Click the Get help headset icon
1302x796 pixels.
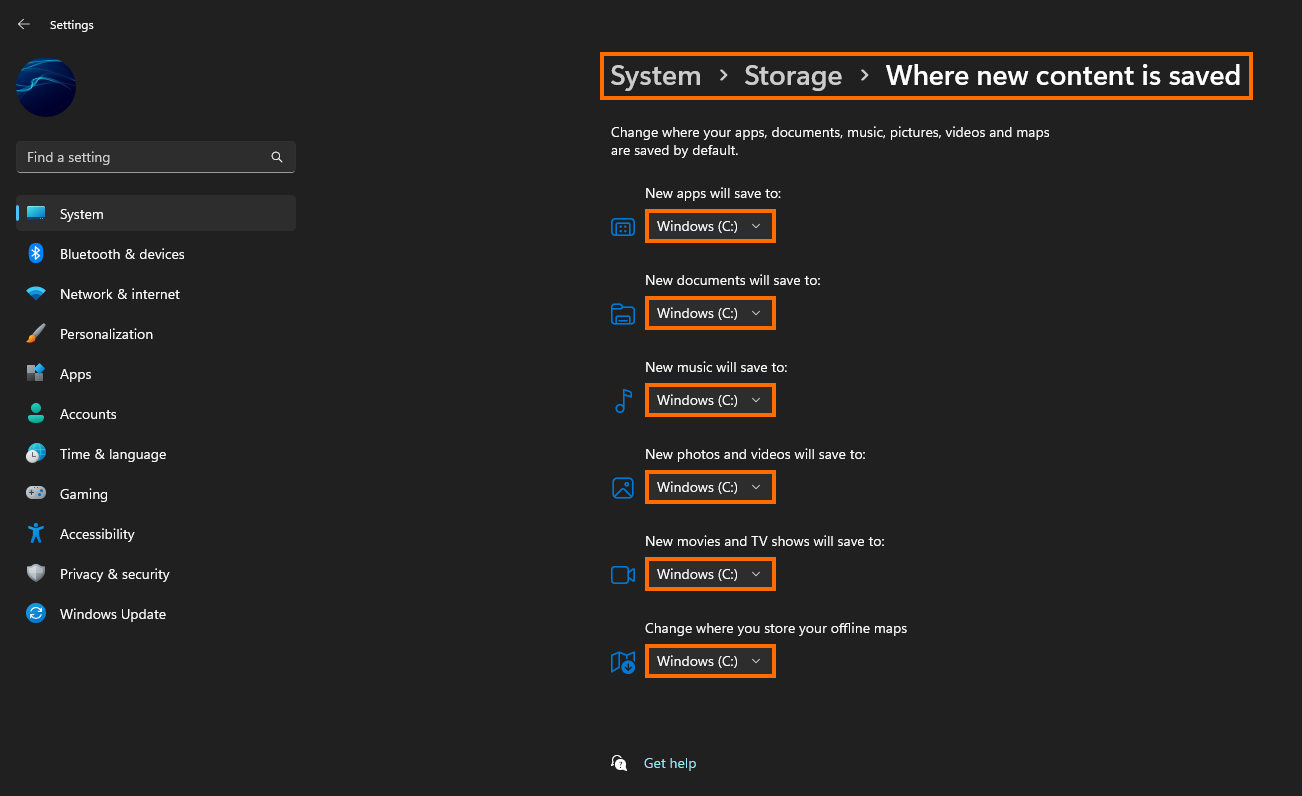(x=619, y=763)
